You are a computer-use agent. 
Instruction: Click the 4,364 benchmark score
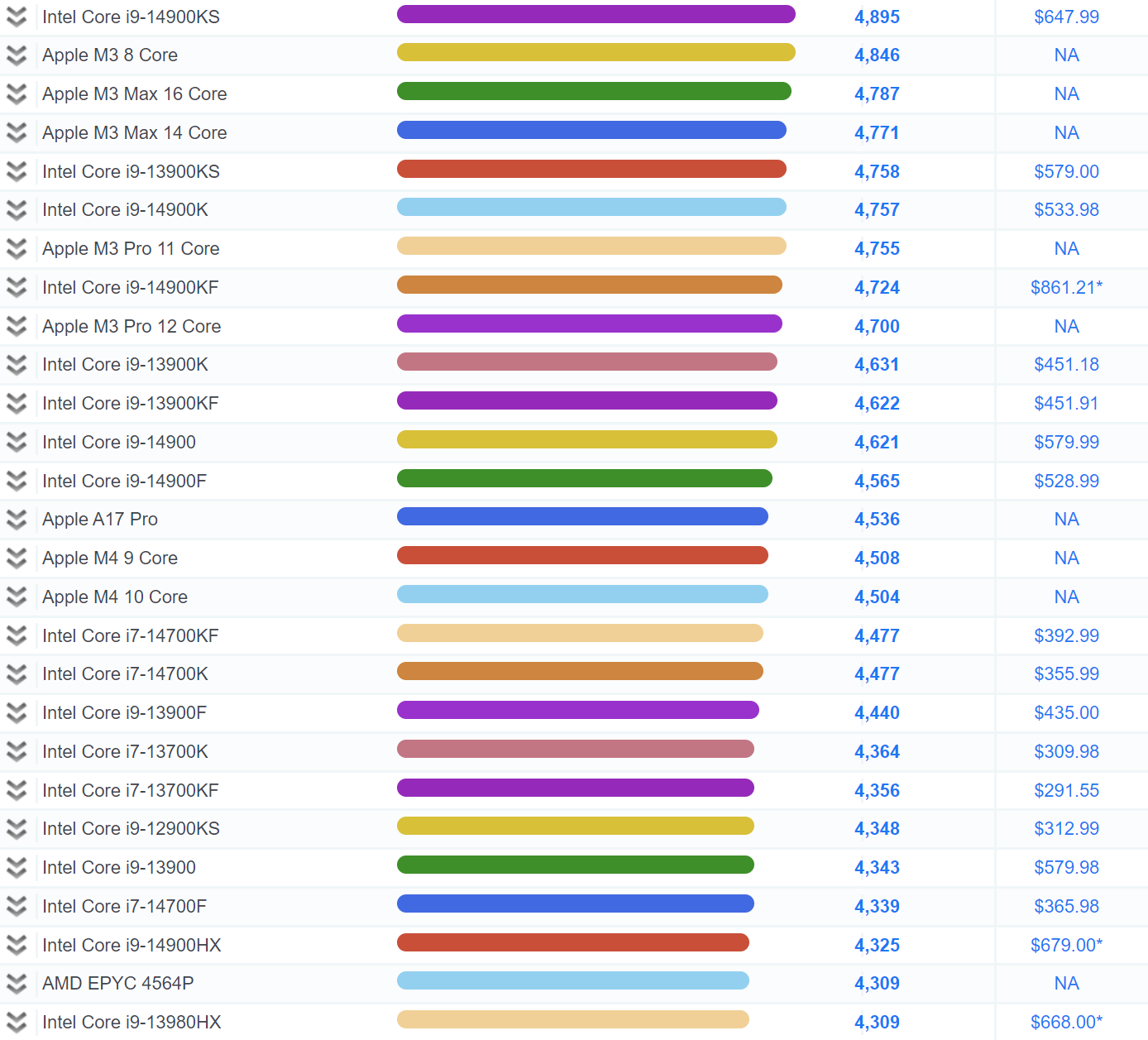click(877, 752)
